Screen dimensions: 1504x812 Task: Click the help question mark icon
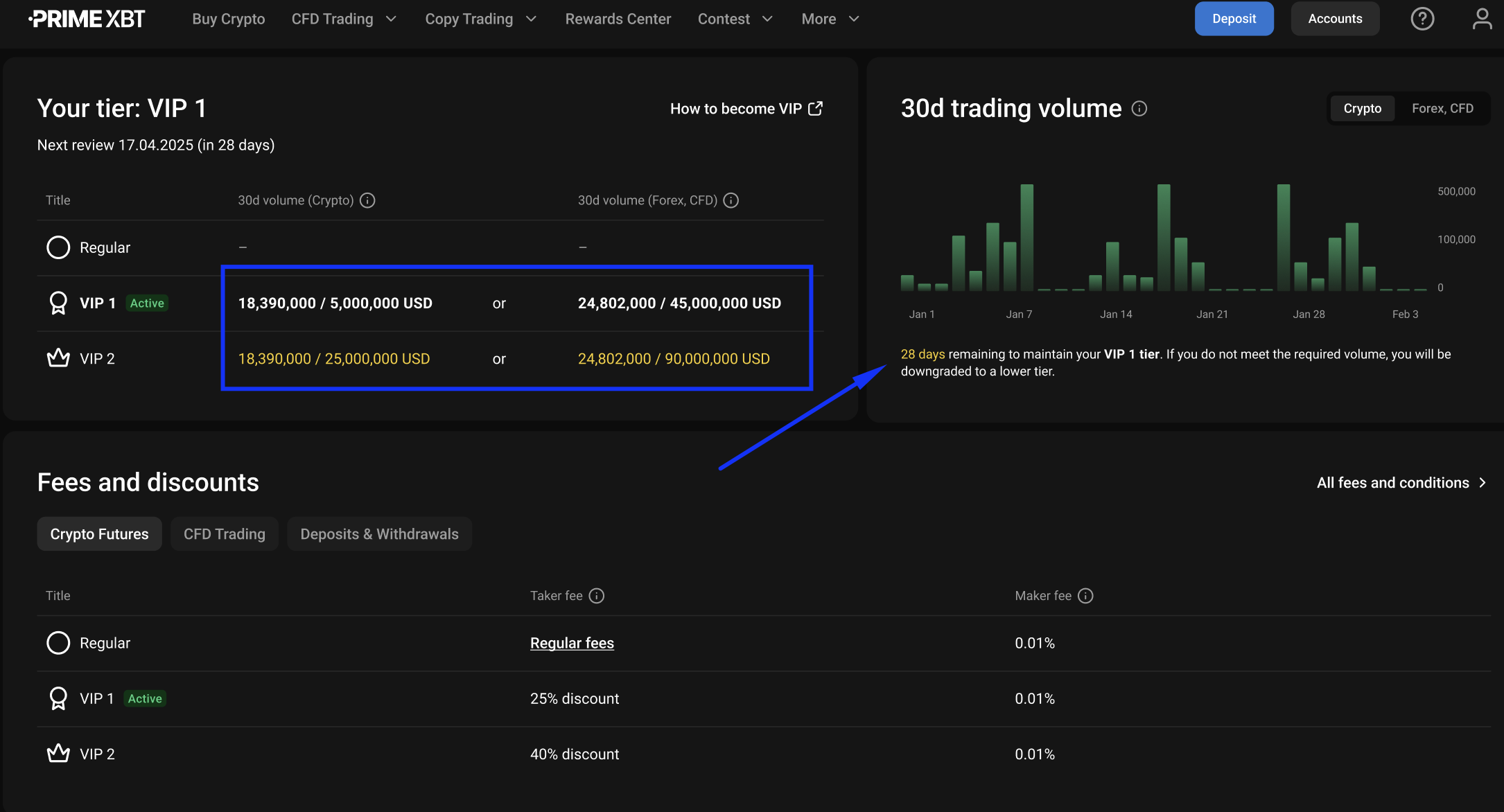(1422, 19)
